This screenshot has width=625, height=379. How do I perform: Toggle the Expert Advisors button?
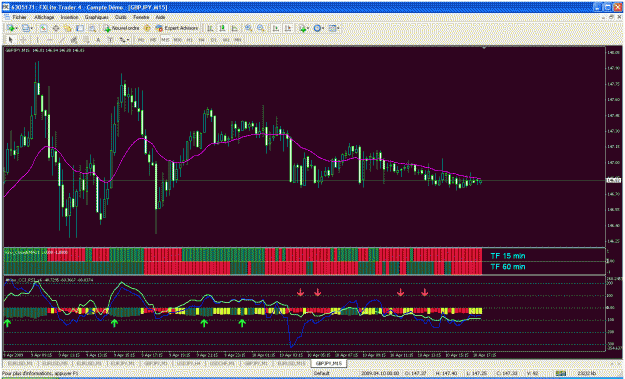[x=177, y=28]
